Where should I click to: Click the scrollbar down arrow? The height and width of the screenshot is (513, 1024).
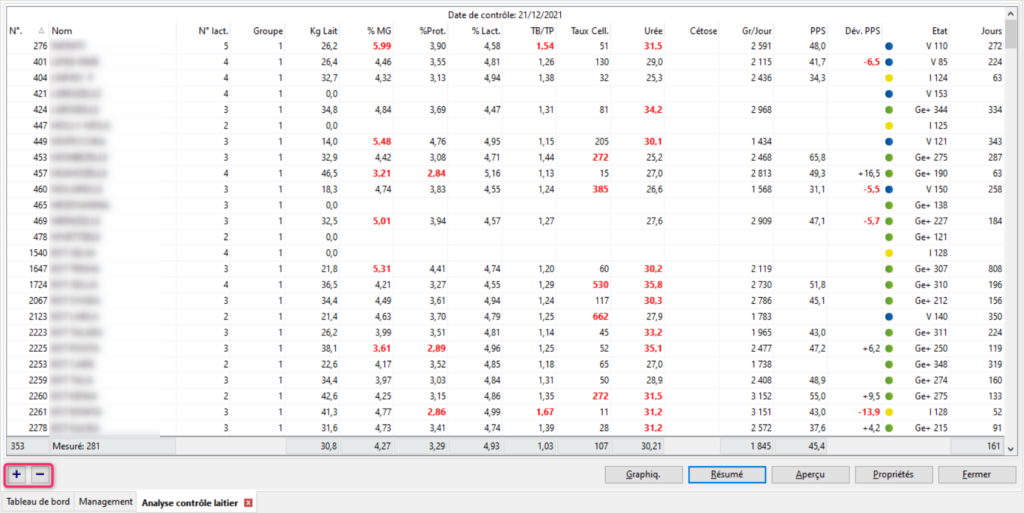click(1011, 449)
